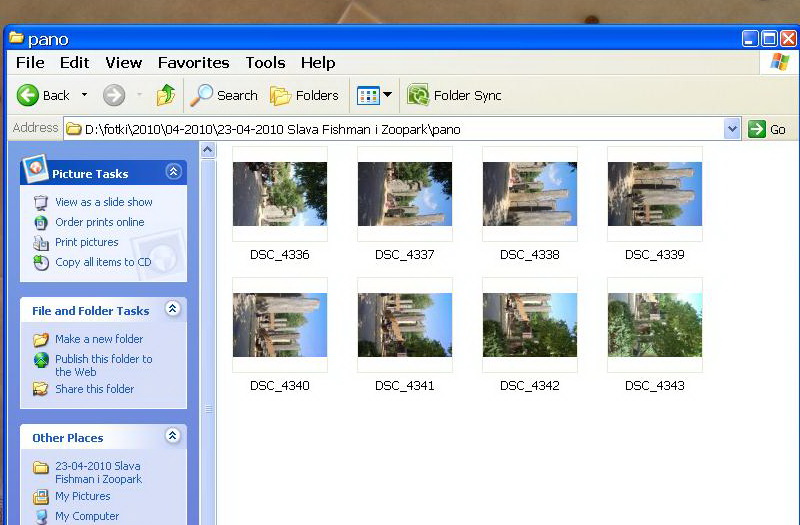Collapse the Picture Tasks panel

tap(173, 172)
